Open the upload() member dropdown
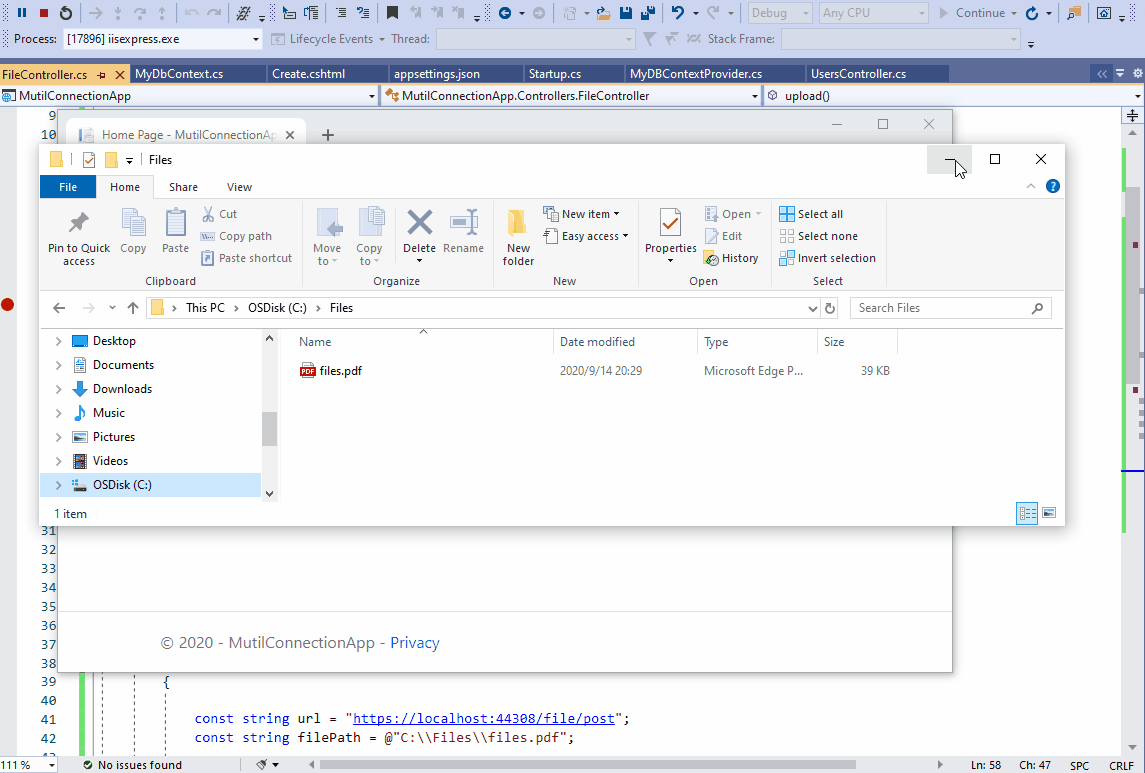Image resolution: width=1145 pixels, height=773 pixels. point(1138,96)
